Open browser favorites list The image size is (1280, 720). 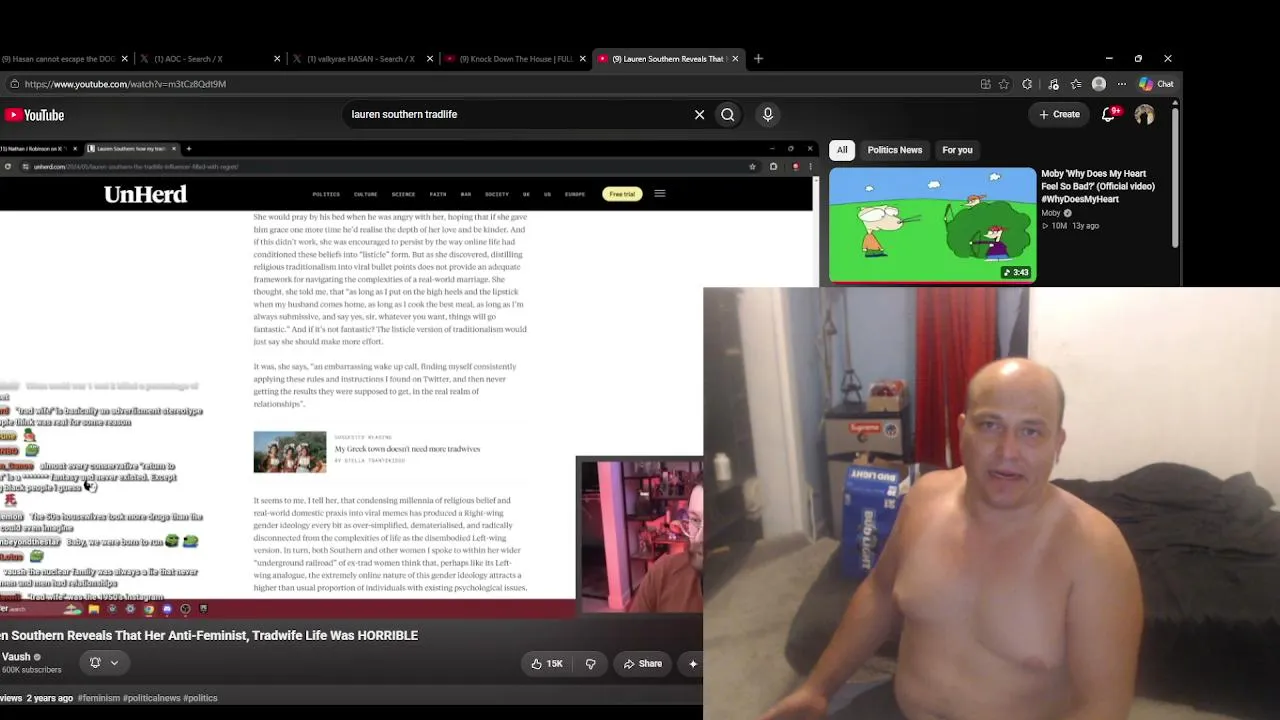click(1076, 84)
